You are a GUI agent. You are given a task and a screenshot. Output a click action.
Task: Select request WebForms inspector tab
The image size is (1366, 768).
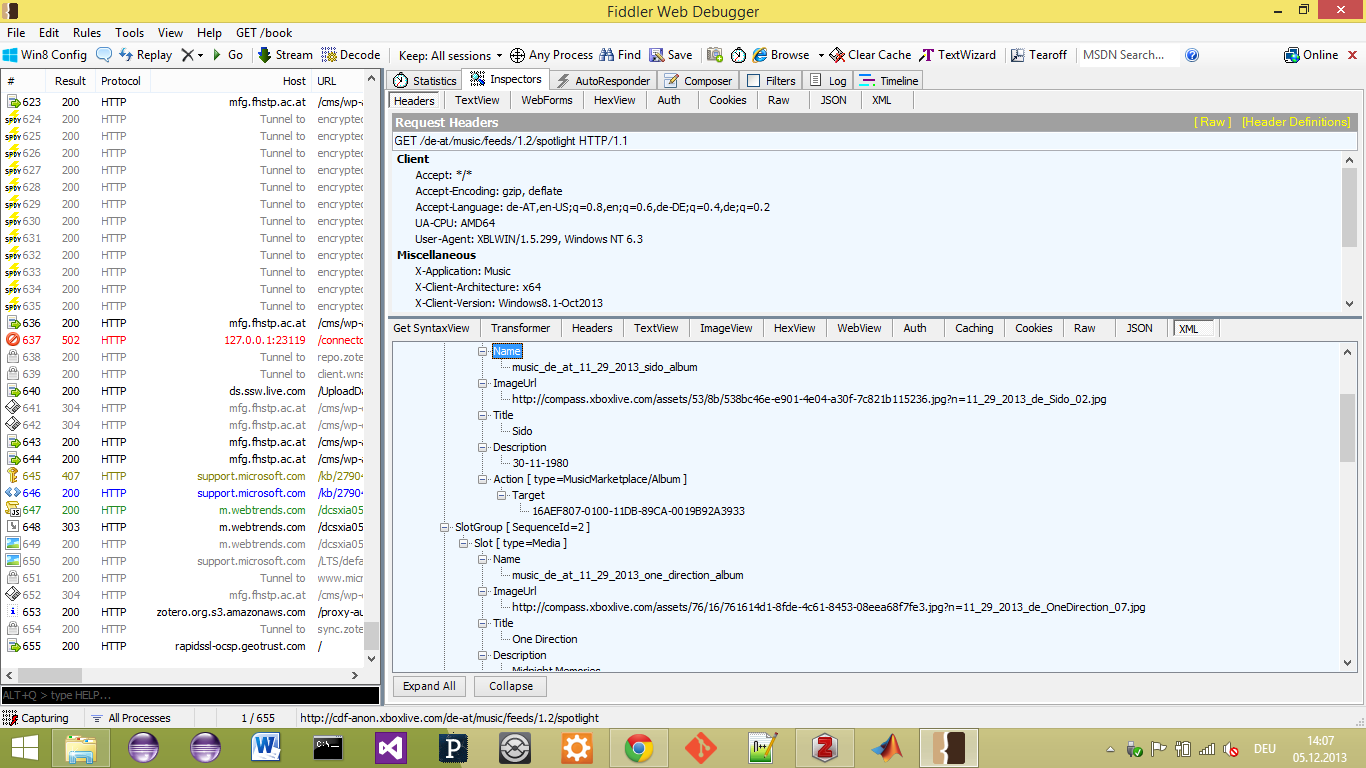pyautogui.click(x=547, y=100)
